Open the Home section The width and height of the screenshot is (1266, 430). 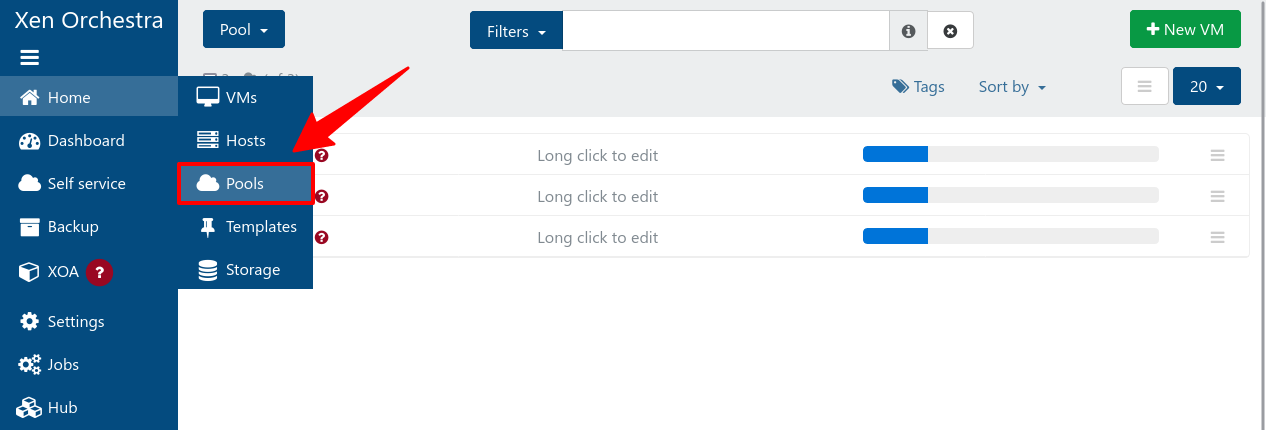pyautogui.click(x=69, y=97)
